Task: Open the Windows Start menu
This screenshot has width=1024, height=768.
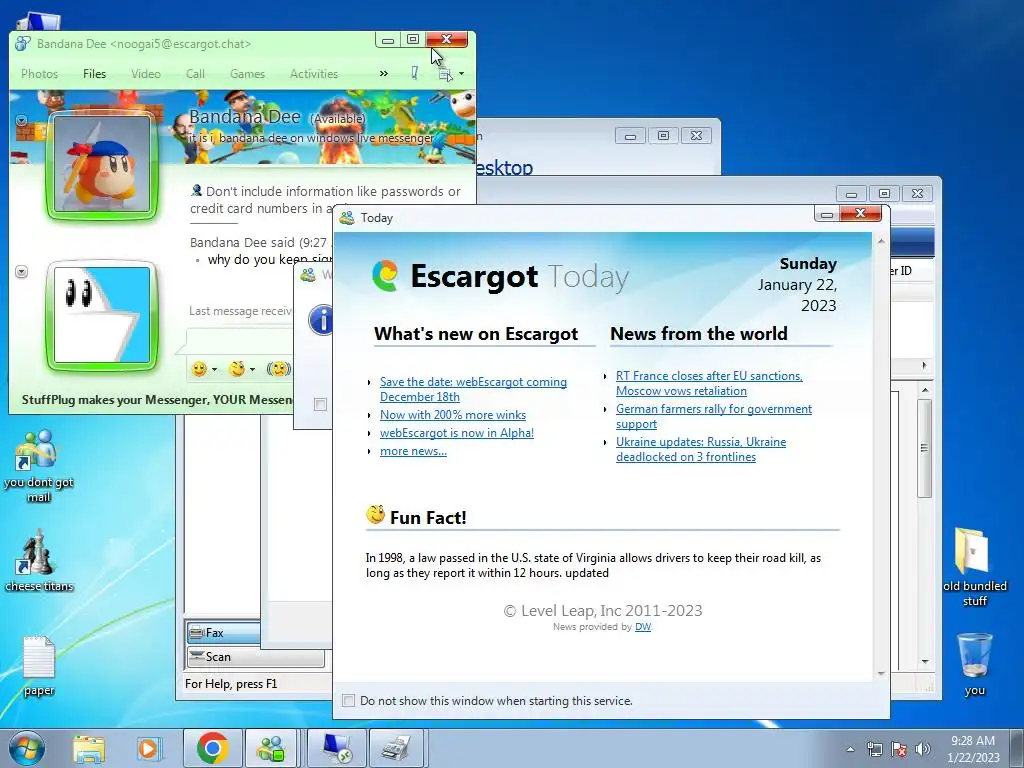Action: (27, 748)
